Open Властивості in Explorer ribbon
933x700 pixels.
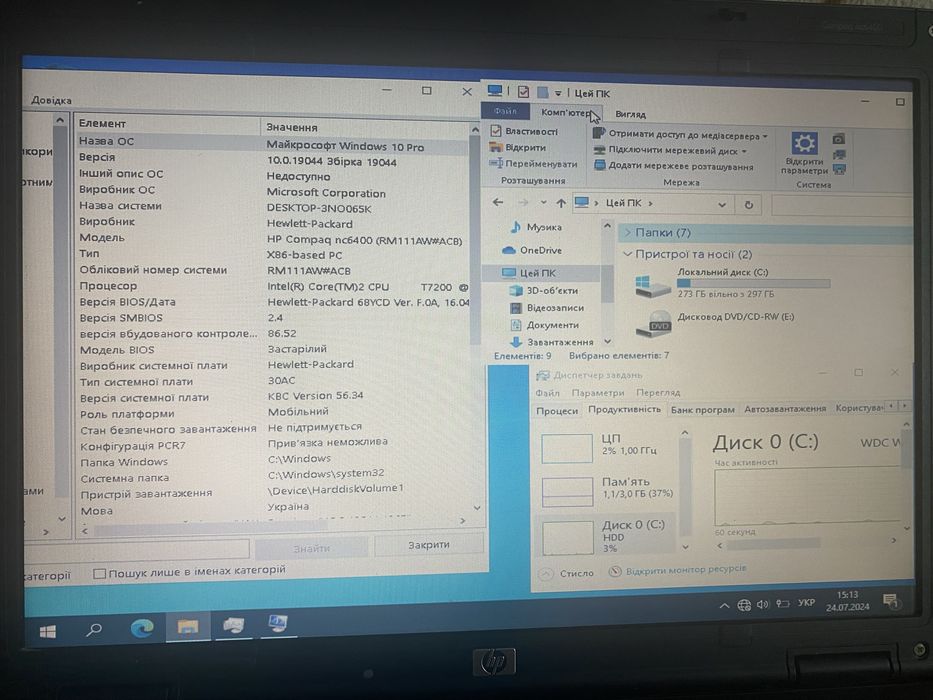click(524, 131)
